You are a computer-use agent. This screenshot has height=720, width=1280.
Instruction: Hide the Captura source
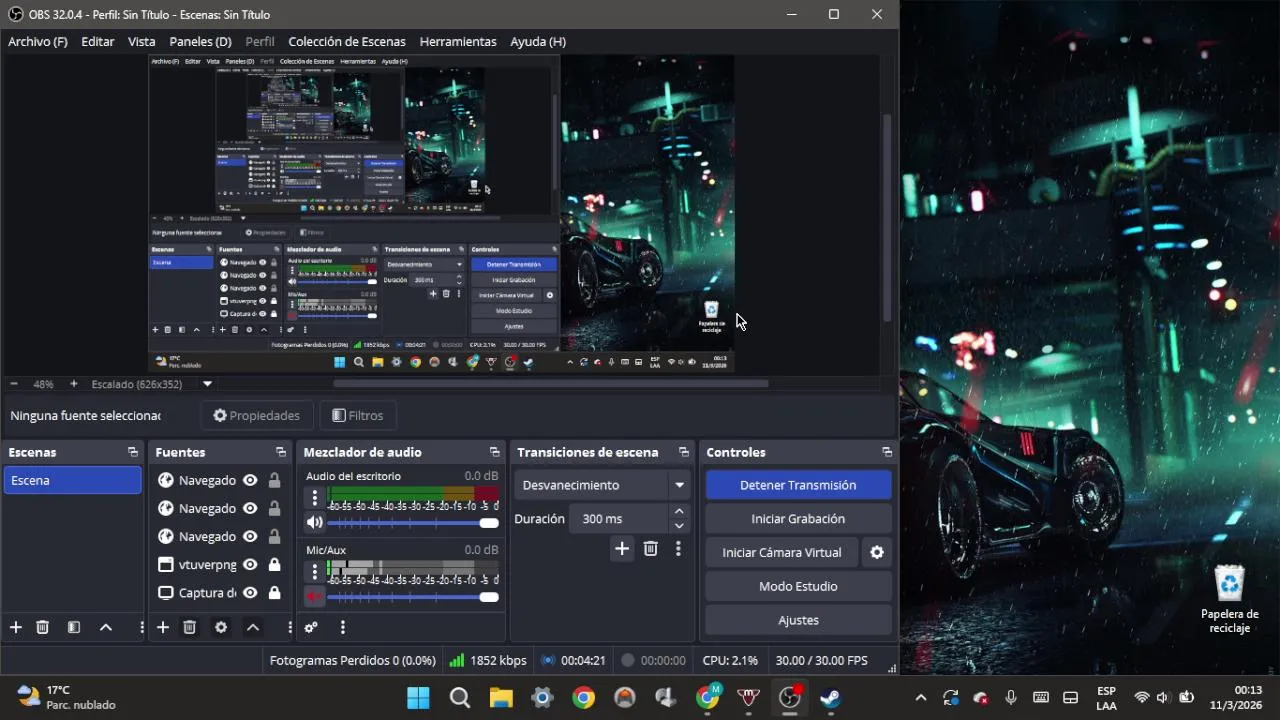tap(250, 592)
